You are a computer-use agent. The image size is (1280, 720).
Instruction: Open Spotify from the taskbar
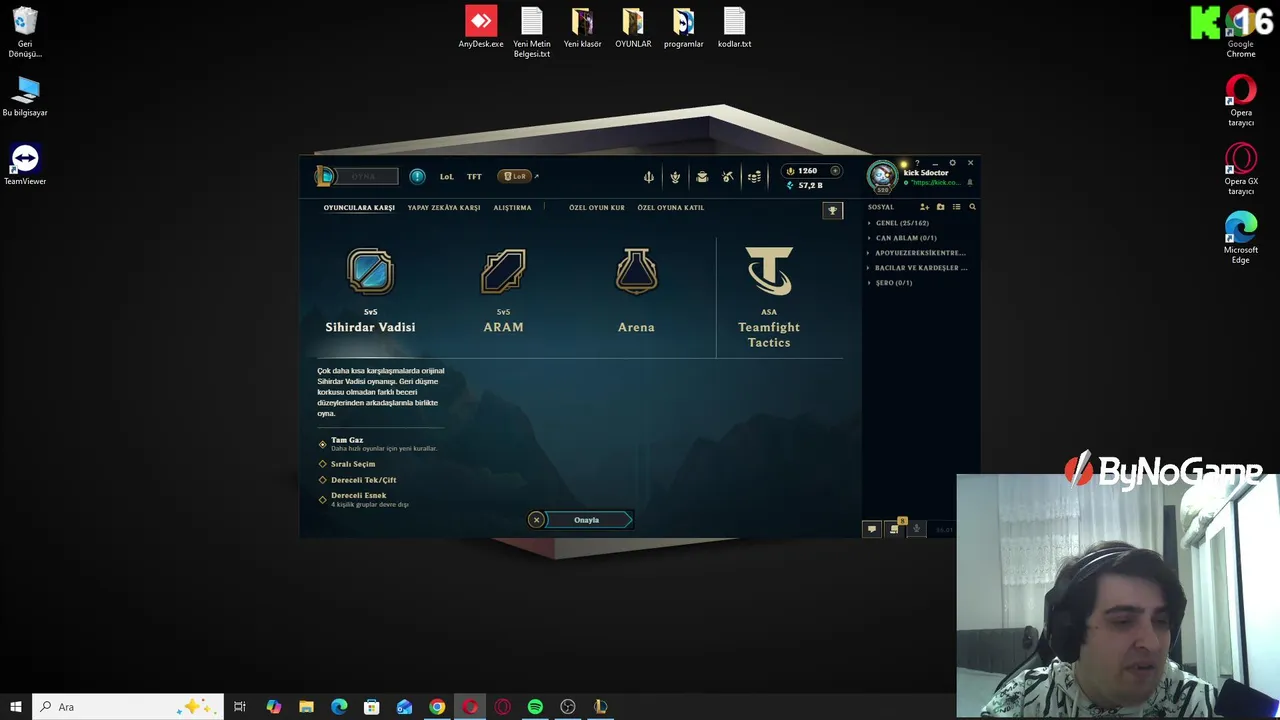[x=535, y=707]
